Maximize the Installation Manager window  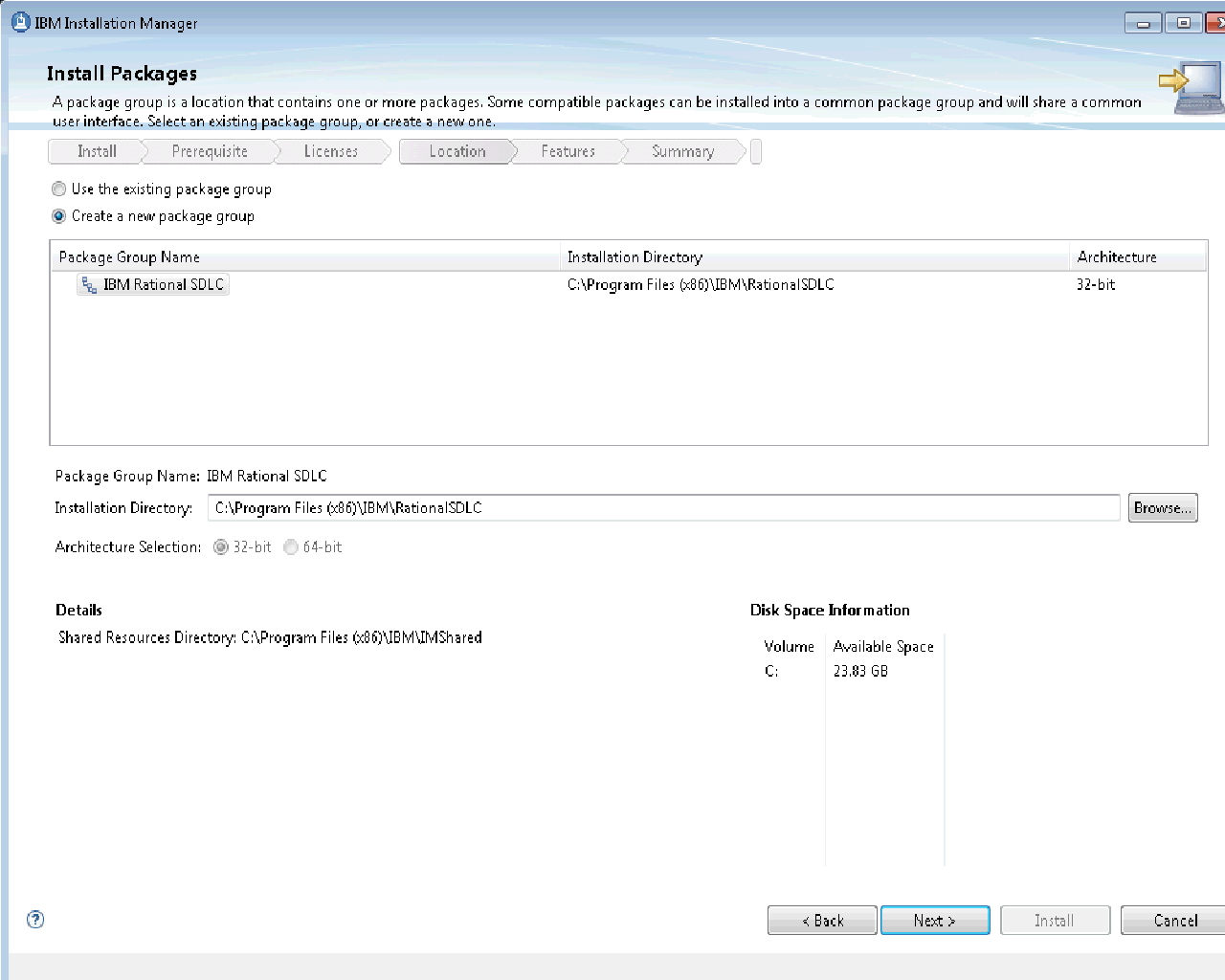pos(1184,23)
